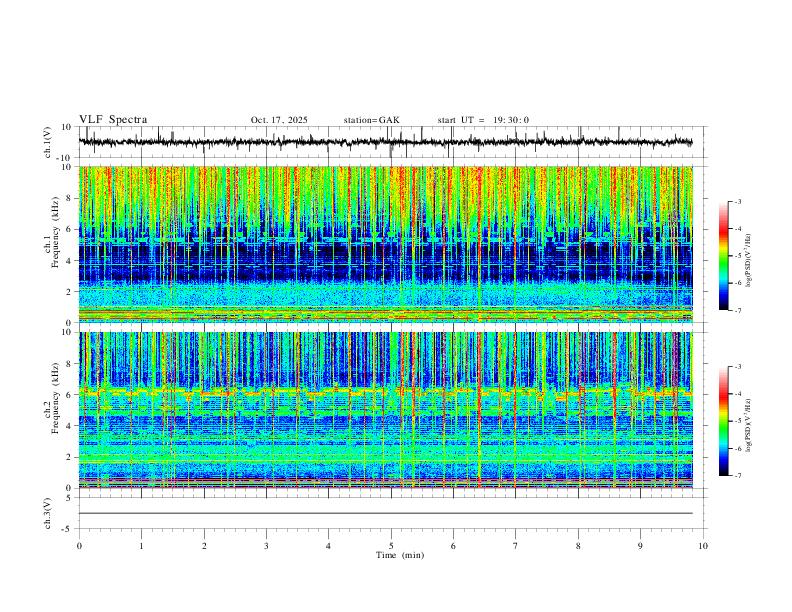Click time axis tick label "7"
This screenshot has width=792, height=612.
click(x=516, y=546)
